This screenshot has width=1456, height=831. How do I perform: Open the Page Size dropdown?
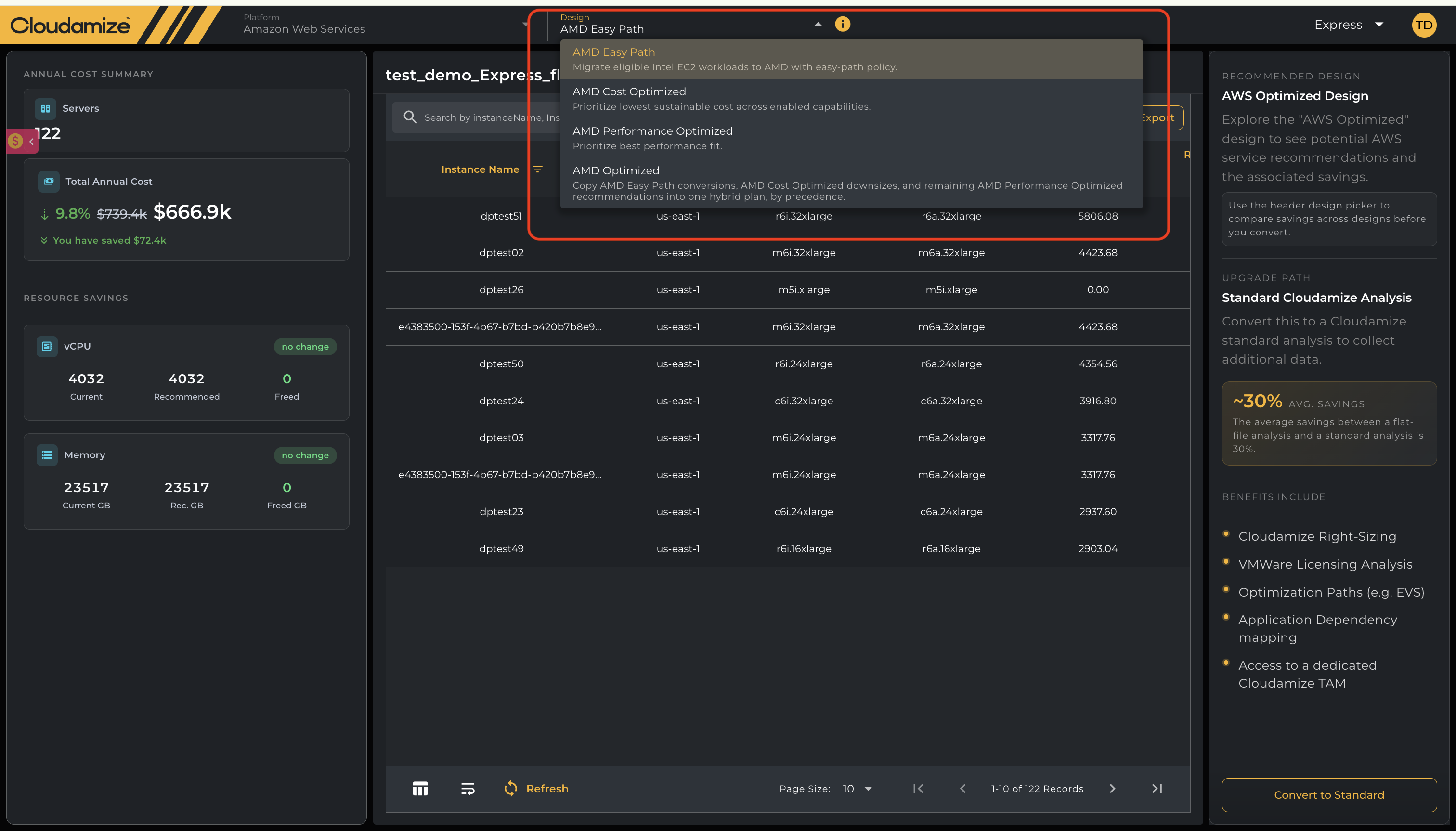(x=857, y=788)
